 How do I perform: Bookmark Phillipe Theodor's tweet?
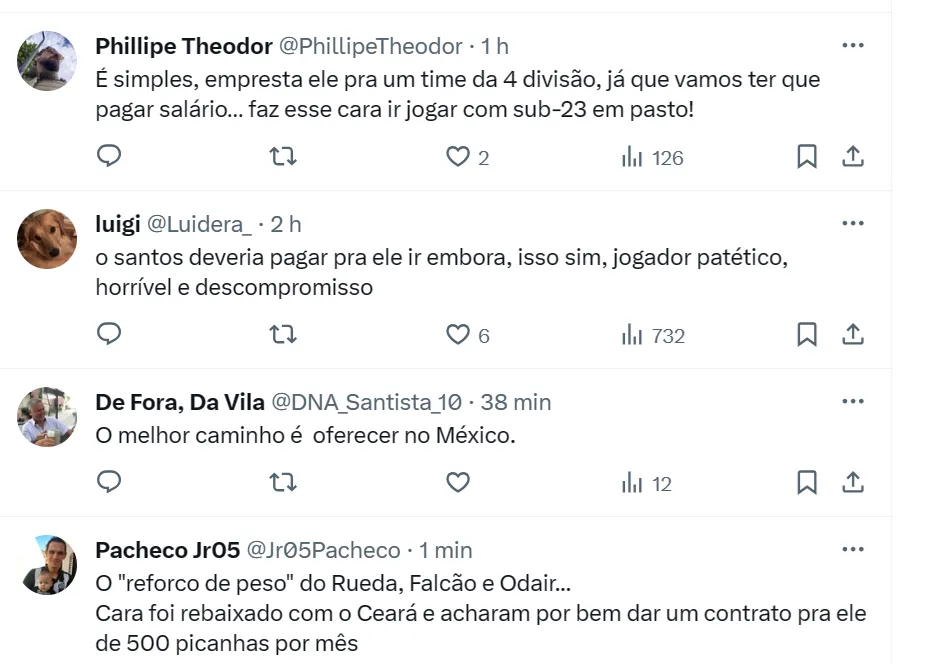[x=807, y=156]
